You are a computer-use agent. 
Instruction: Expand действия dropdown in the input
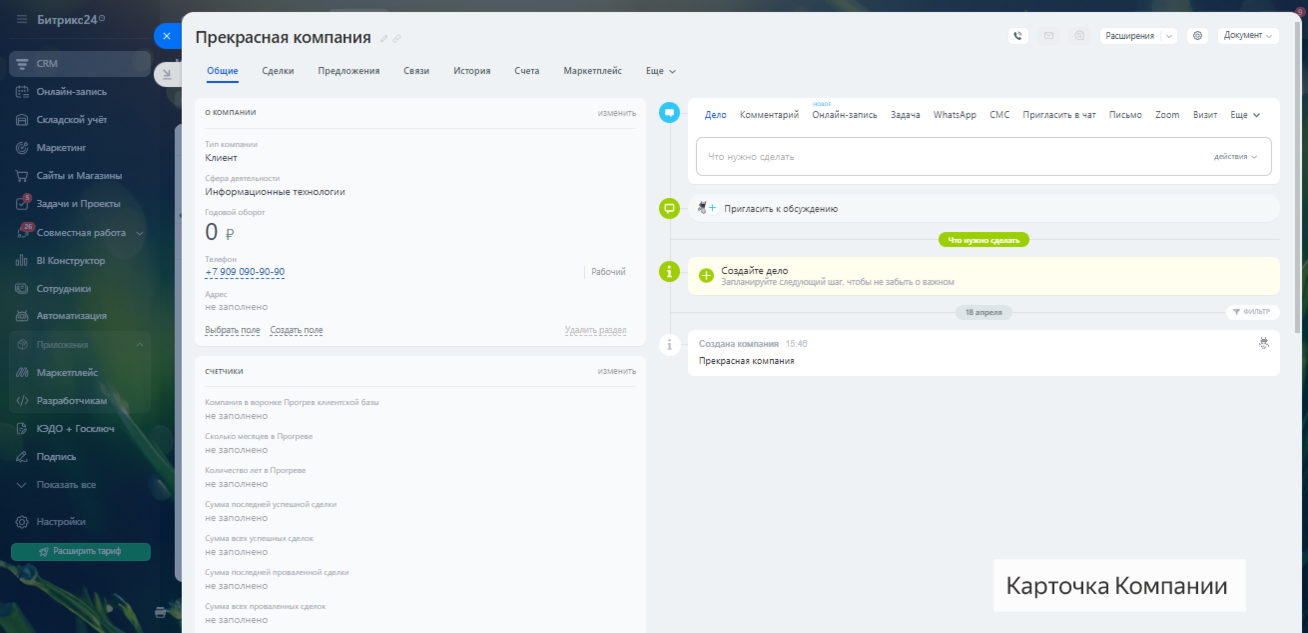[1235, 157]
